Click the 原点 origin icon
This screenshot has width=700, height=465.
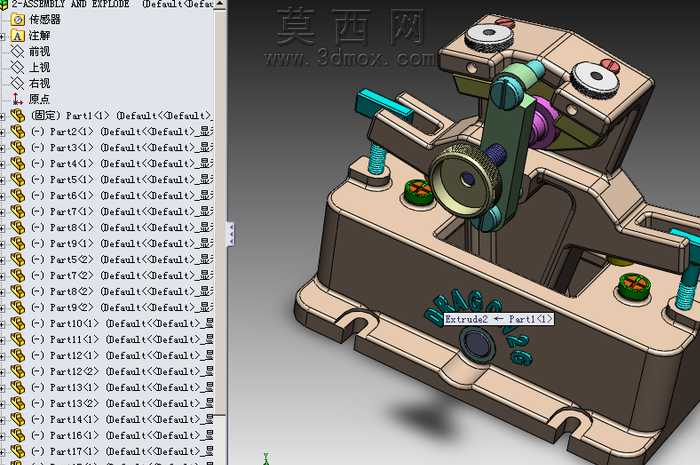18,99
